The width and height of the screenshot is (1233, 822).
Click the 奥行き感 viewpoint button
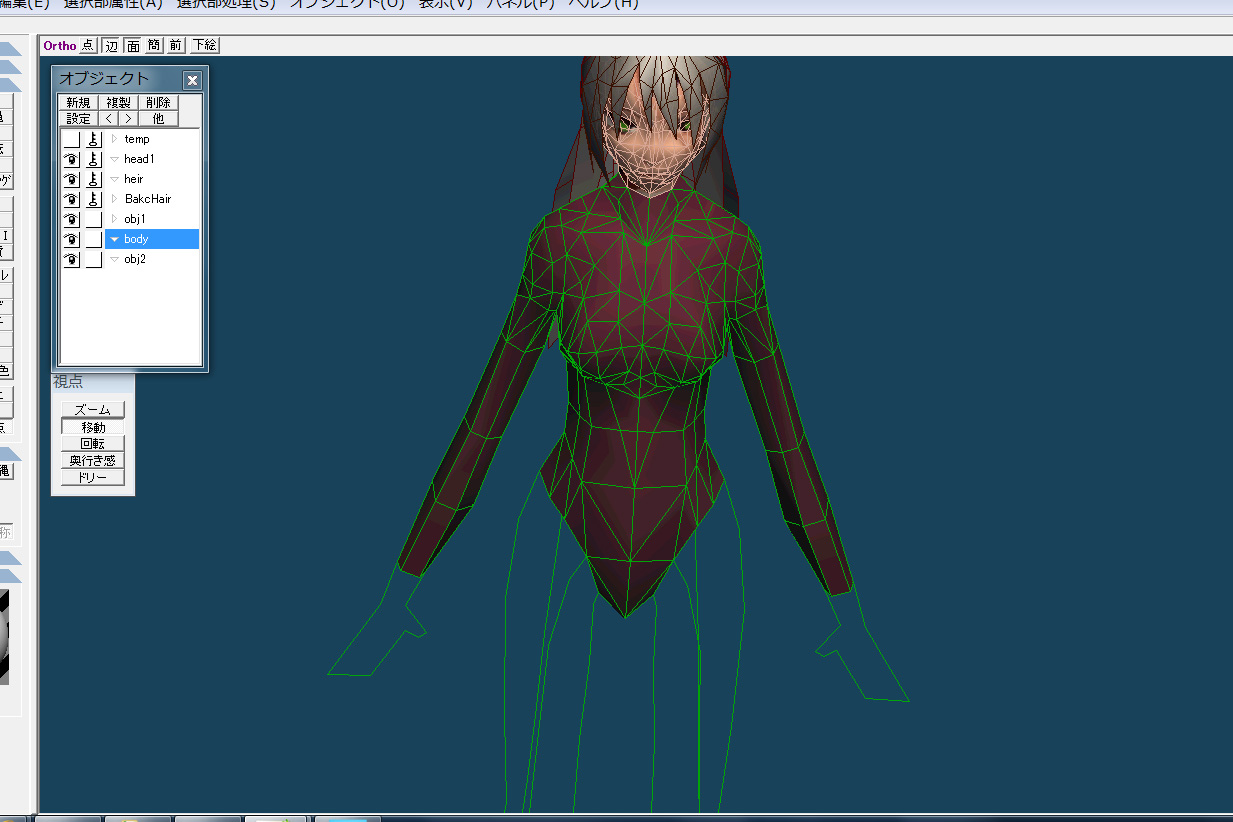click(x=93, y=461)
